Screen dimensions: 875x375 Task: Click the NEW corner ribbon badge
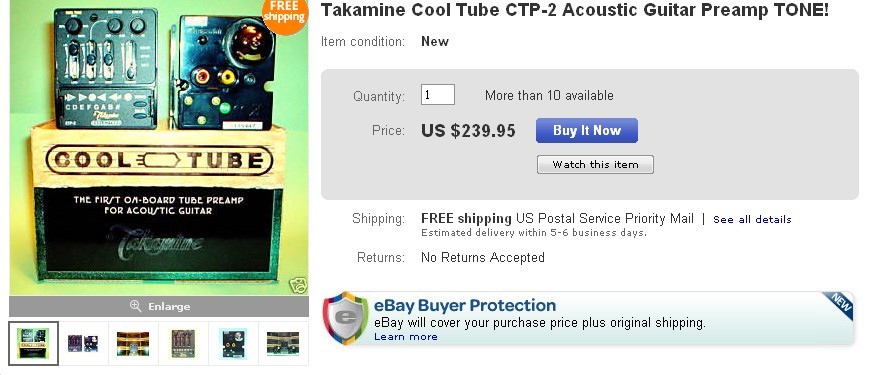click(839, 305)
